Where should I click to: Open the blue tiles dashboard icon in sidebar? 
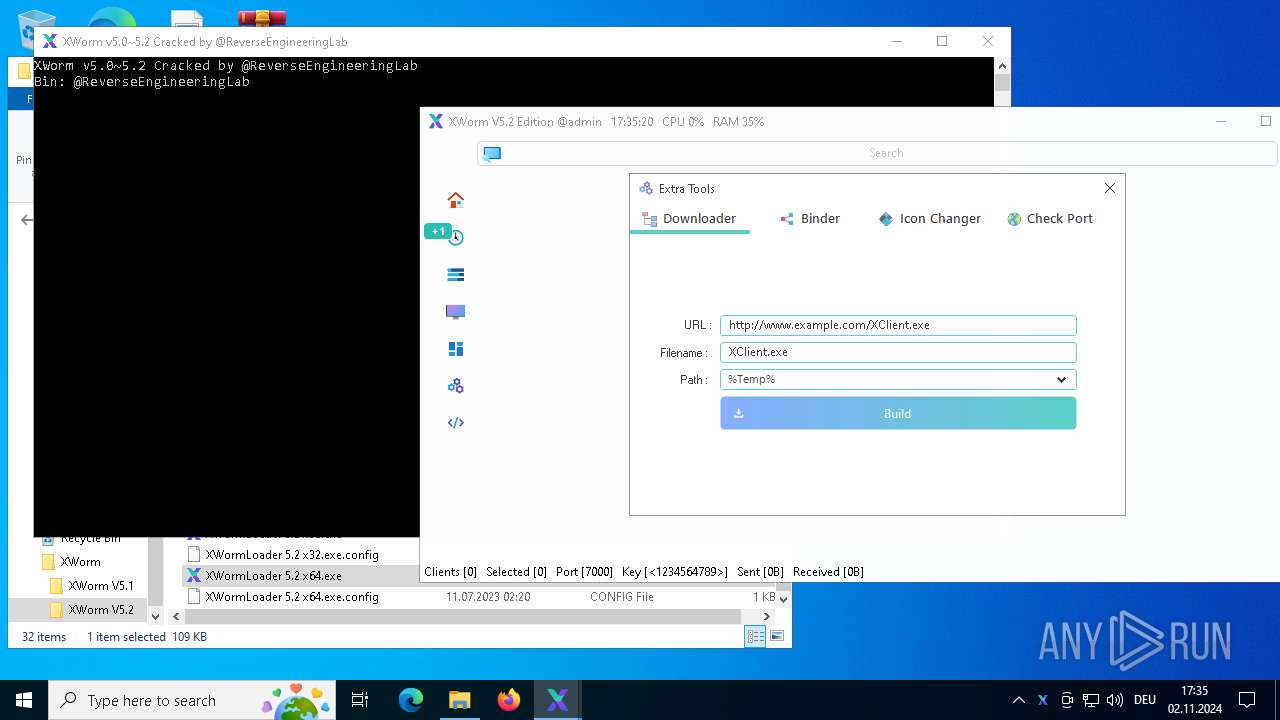point(455,349)
